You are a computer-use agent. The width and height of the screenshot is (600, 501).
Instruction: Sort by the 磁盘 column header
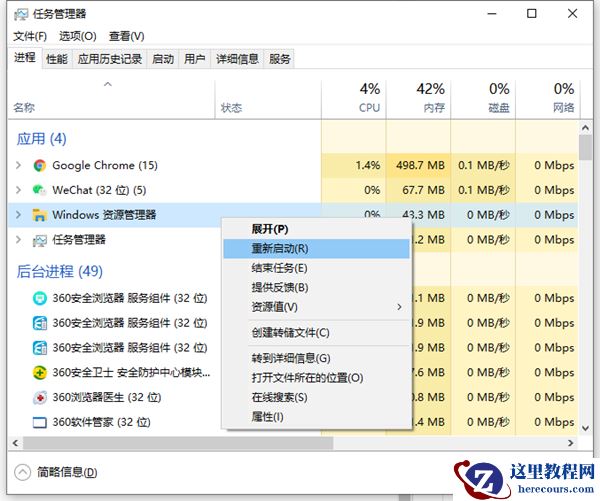click(x=483, y=100)
